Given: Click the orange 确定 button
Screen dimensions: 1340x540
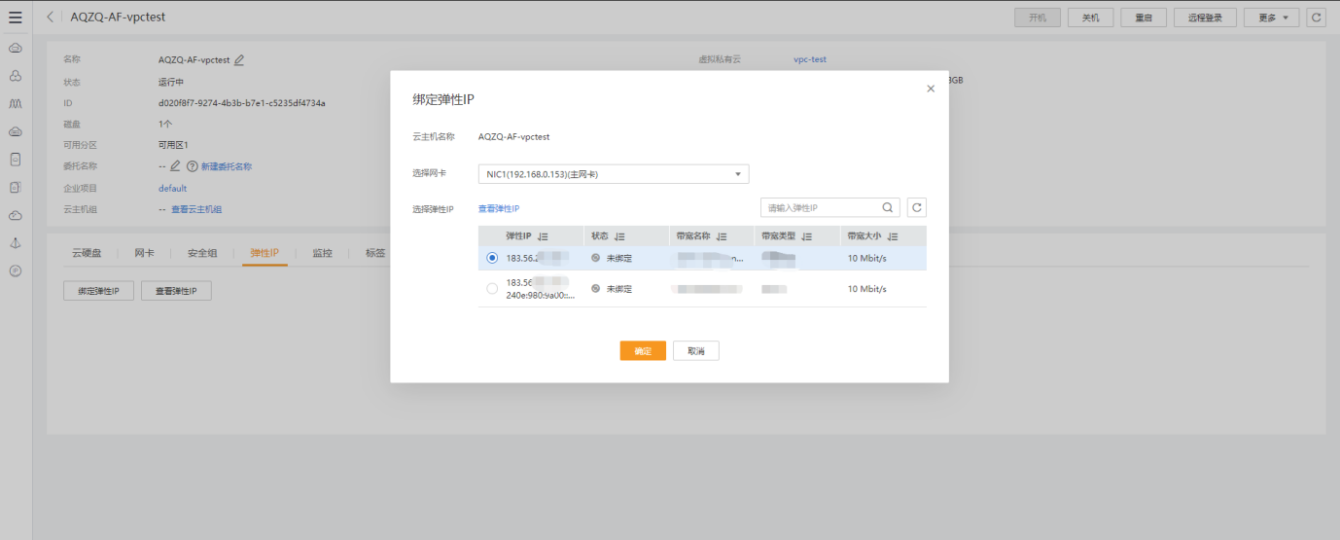Looking at the screenshot, I should 642,351.
